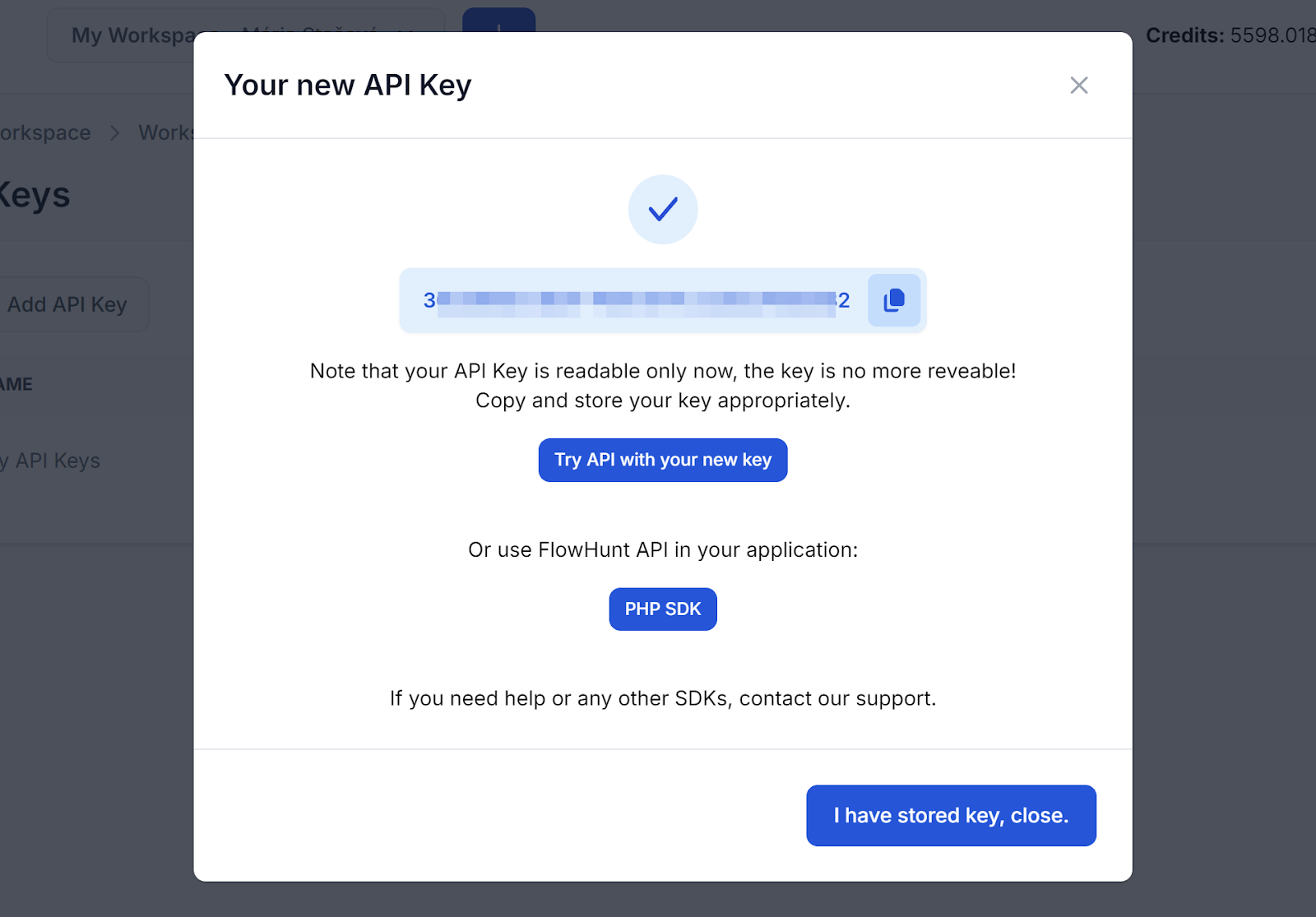Click the Your new API Key title
Screen dimensions: 1316x917
[x=348, y=84]
